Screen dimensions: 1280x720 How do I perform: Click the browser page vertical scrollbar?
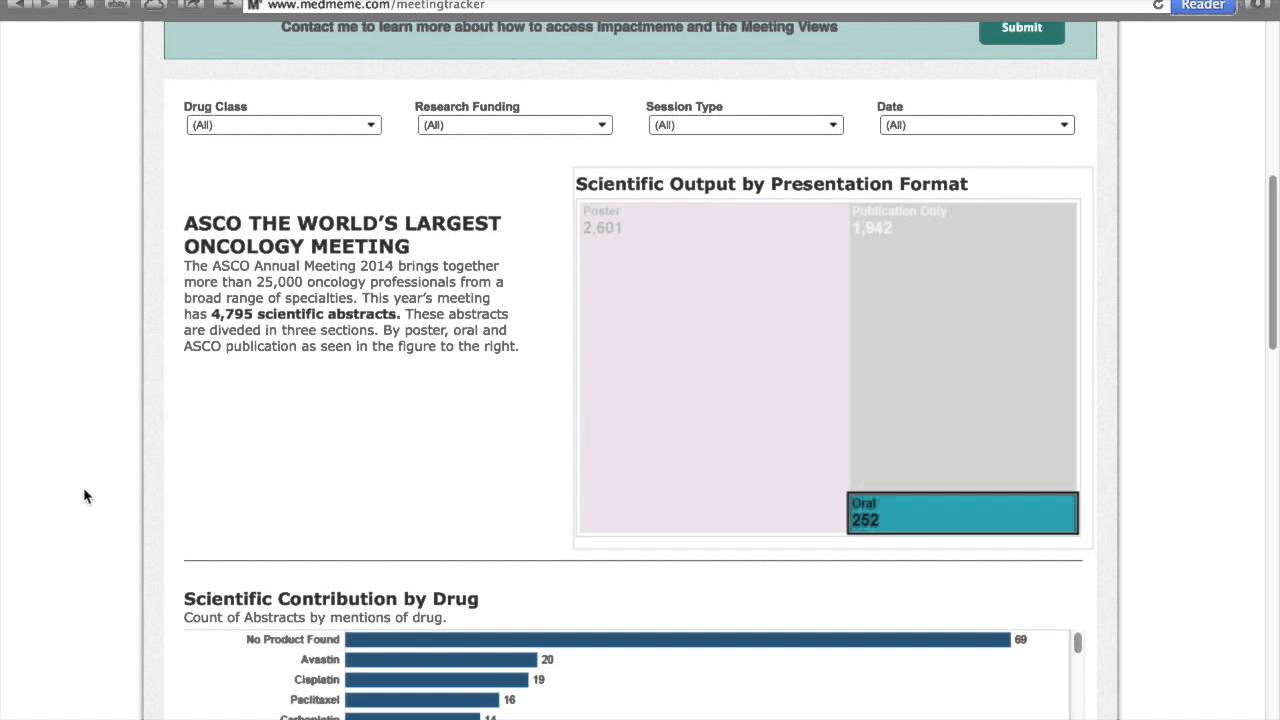click(1273, 263)
